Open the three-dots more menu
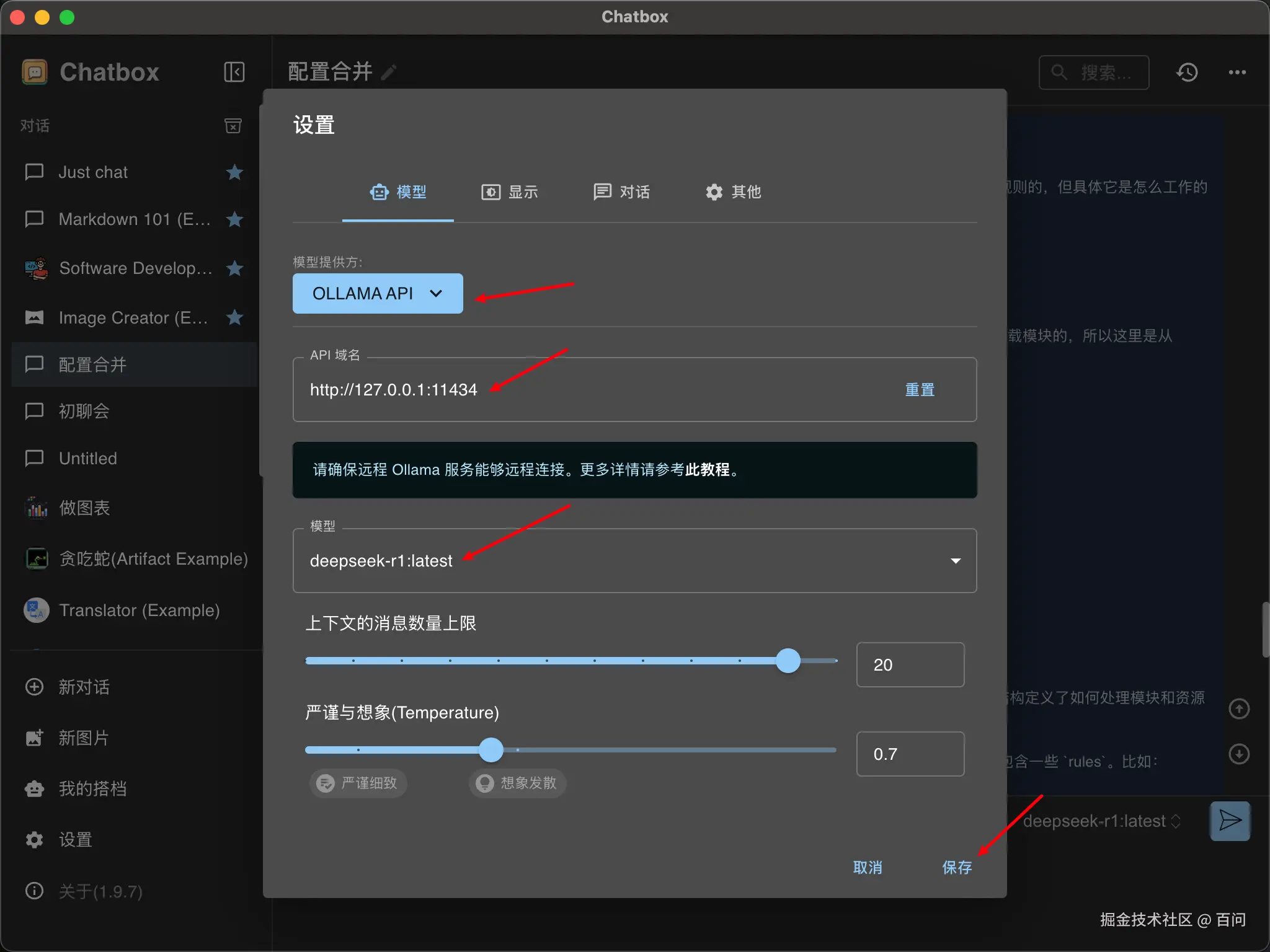1270x952 pixels. (1237, 73)
